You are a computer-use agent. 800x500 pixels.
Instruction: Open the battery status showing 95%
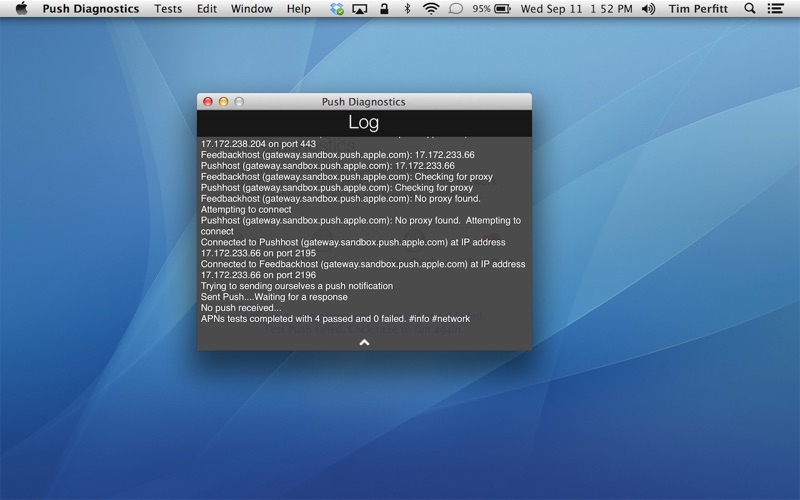tap(491, 9)
